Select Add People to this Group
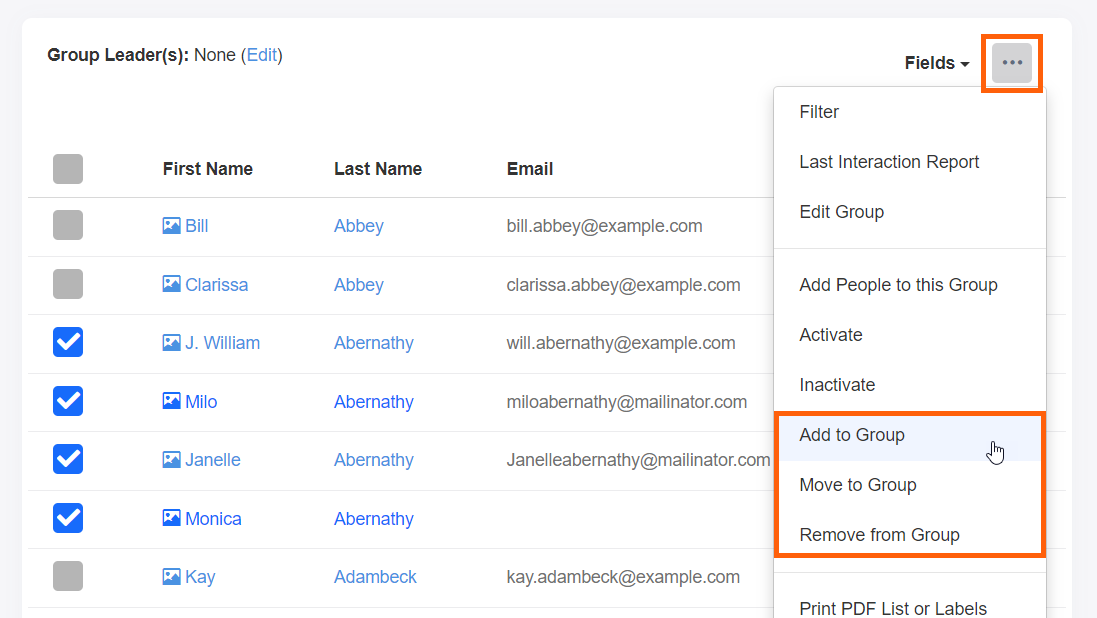 898,284
